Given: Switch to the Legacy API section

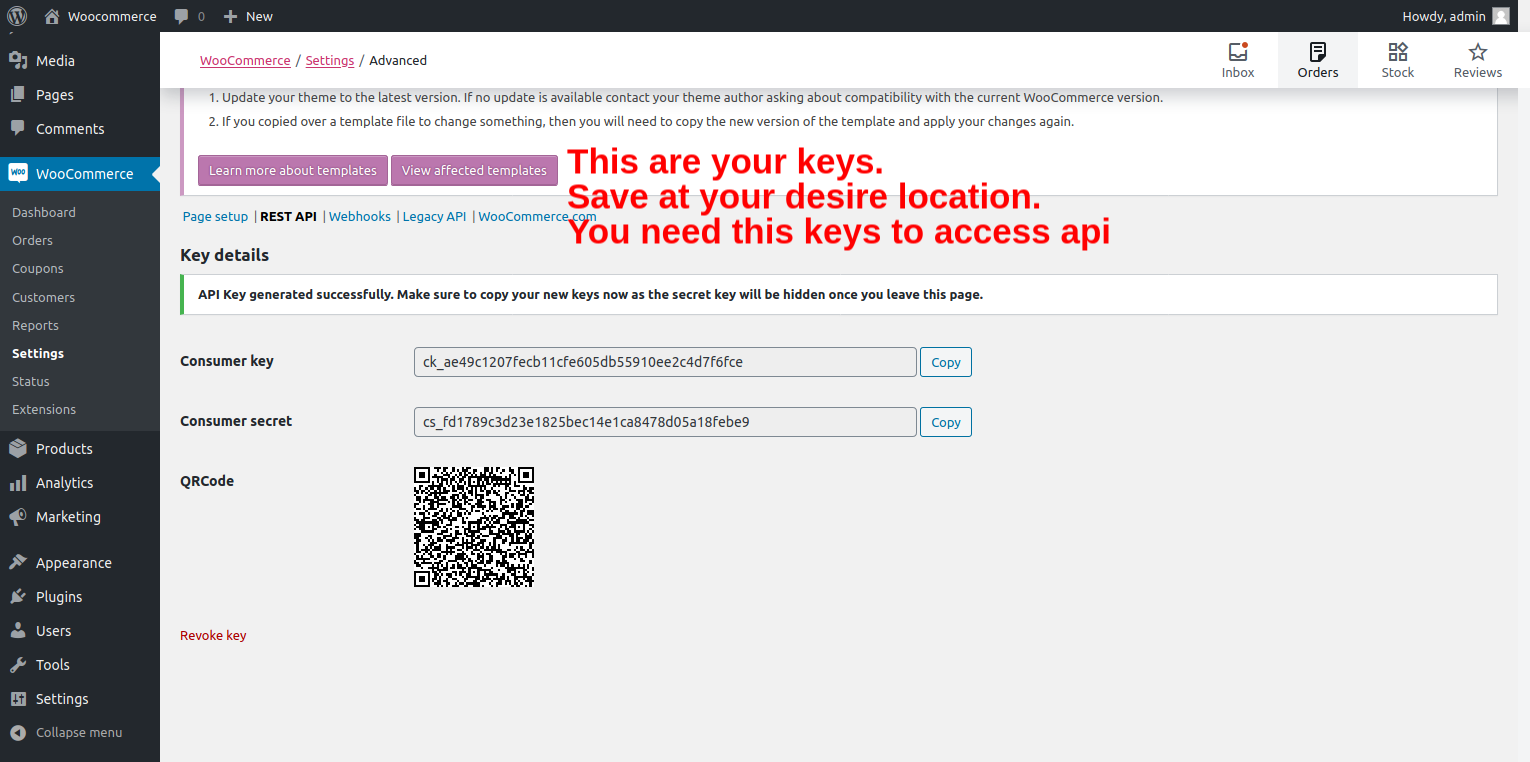Looking at the screenshot, I should (434, 216).
